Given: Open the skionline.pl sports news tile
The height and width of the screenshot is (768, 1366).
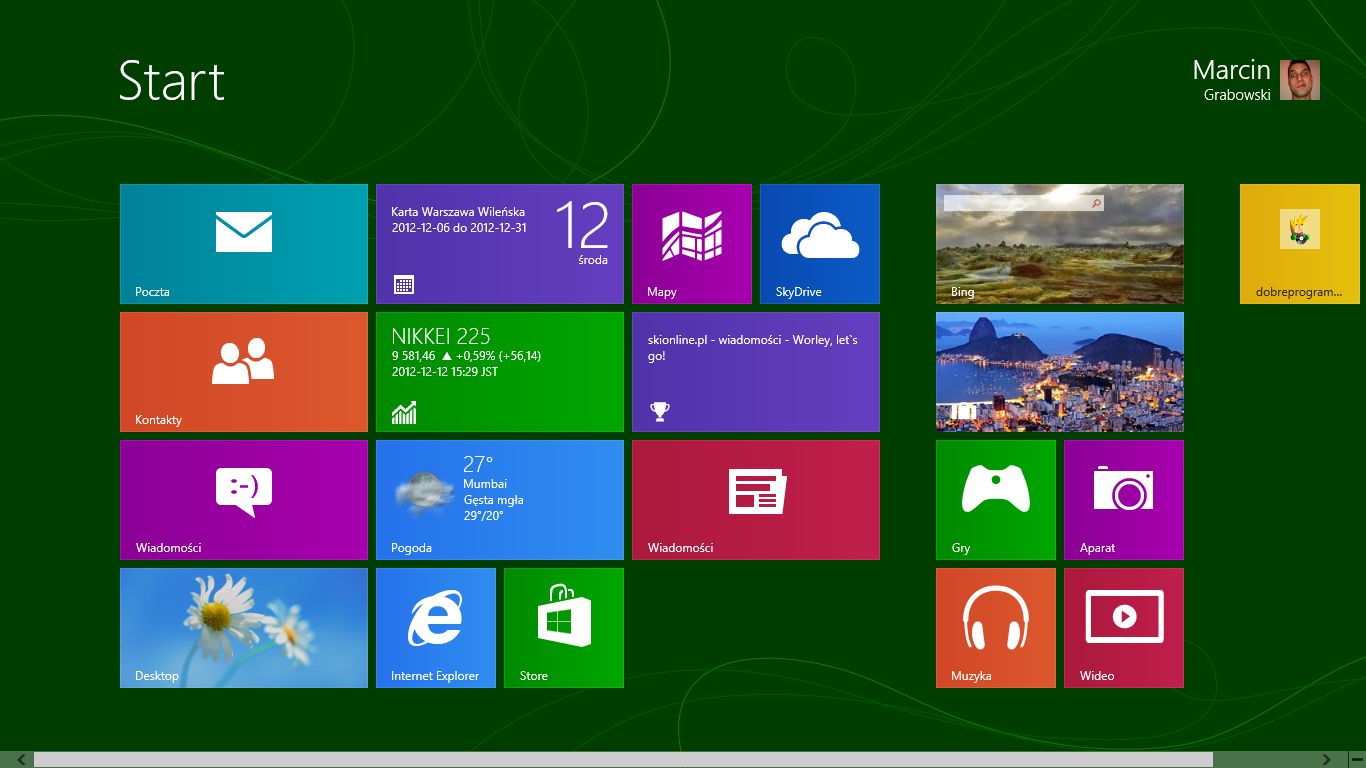Looking at the screenshot, I should point(756,372).
